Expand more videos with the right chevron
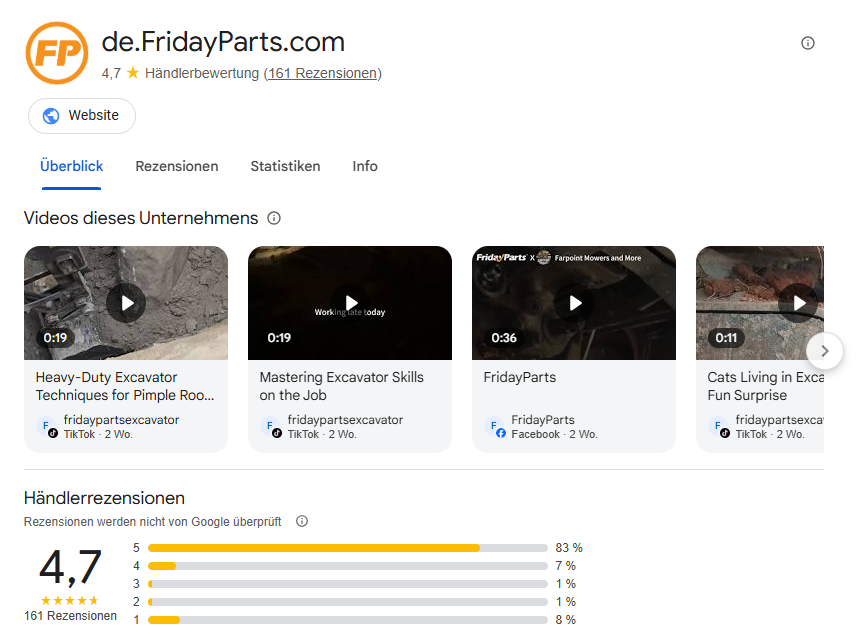 click(824, 351)
